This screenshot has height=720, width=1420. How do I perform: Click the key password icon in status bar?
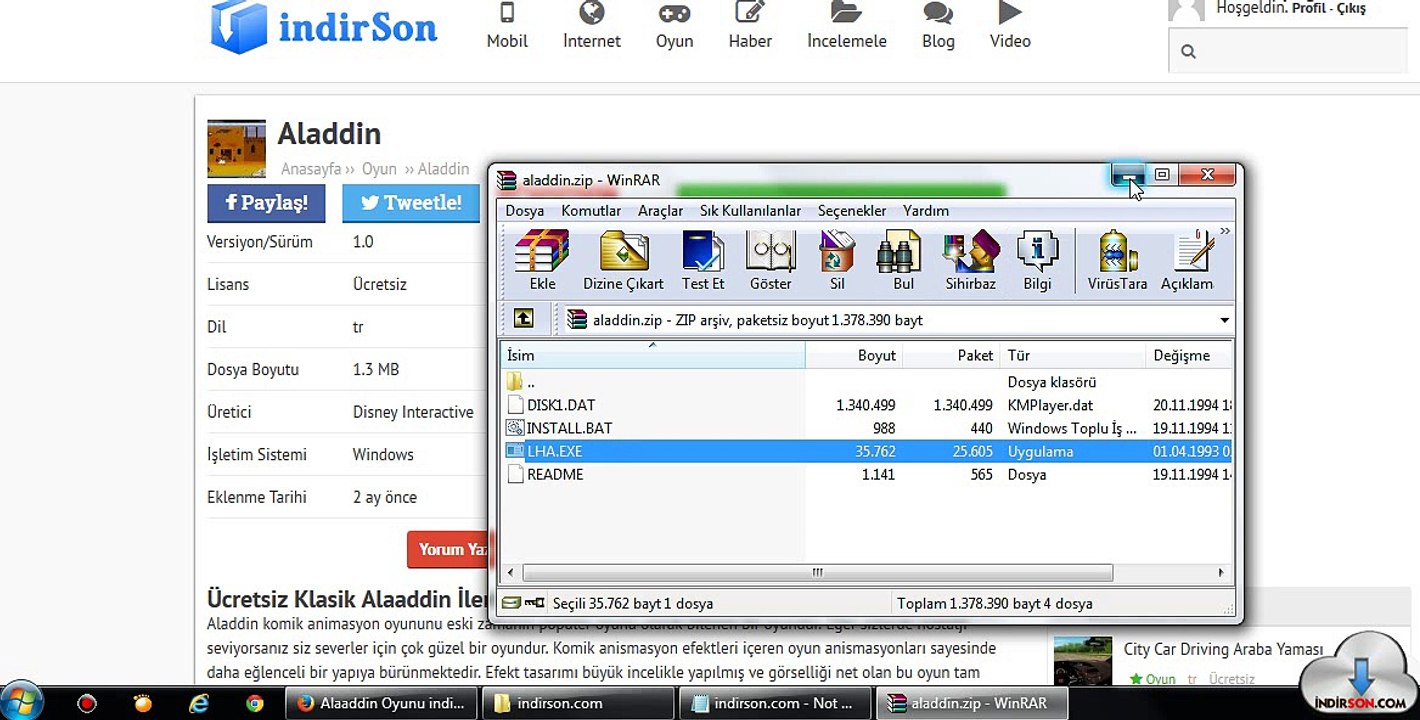(534, 603)
